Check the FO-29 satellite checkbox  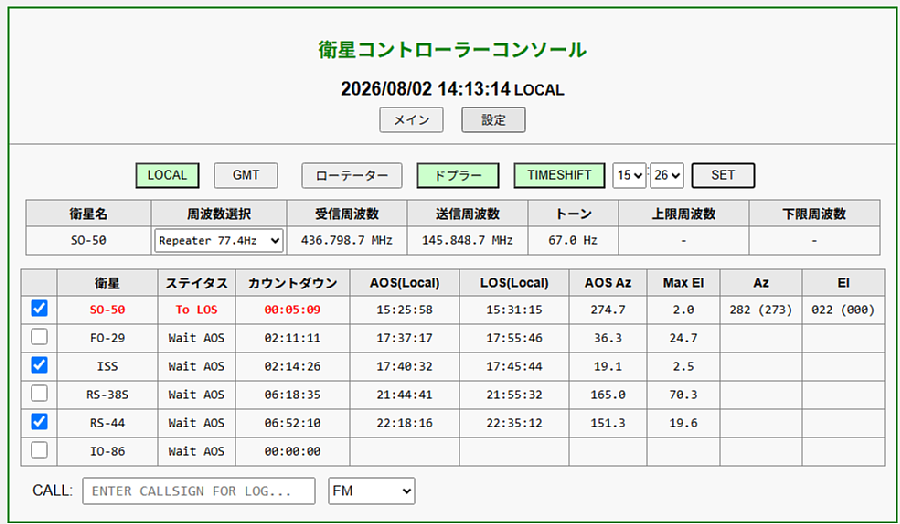39,337
